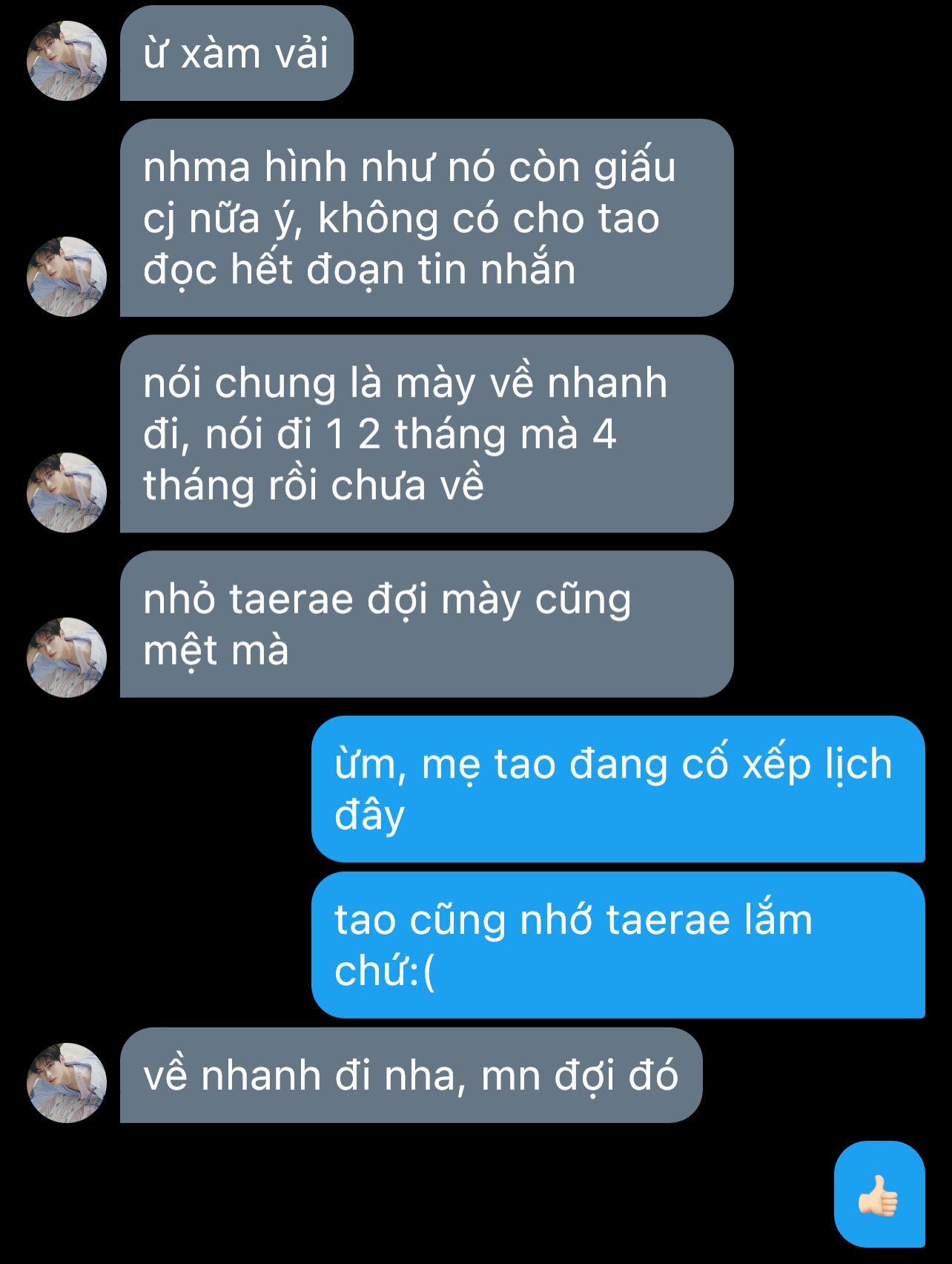
Task: Open the avatar beside "nói chung là mày" message
Action: click(67, 493)
